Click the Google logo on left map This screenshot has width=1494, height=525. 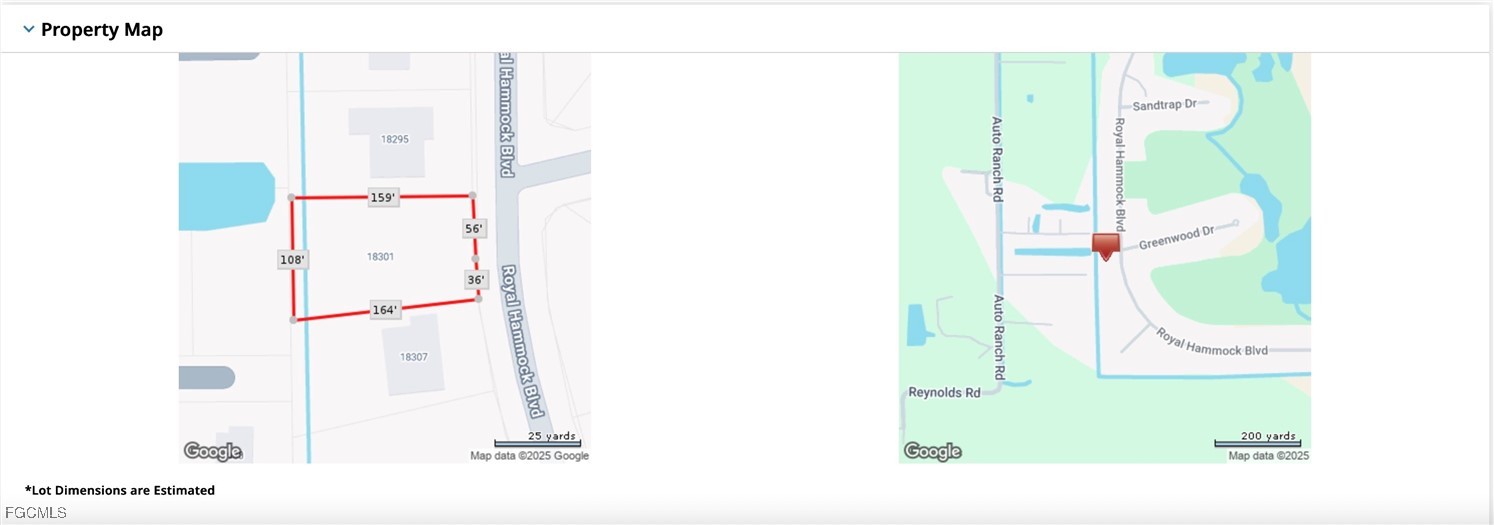(x=212, y=452)
